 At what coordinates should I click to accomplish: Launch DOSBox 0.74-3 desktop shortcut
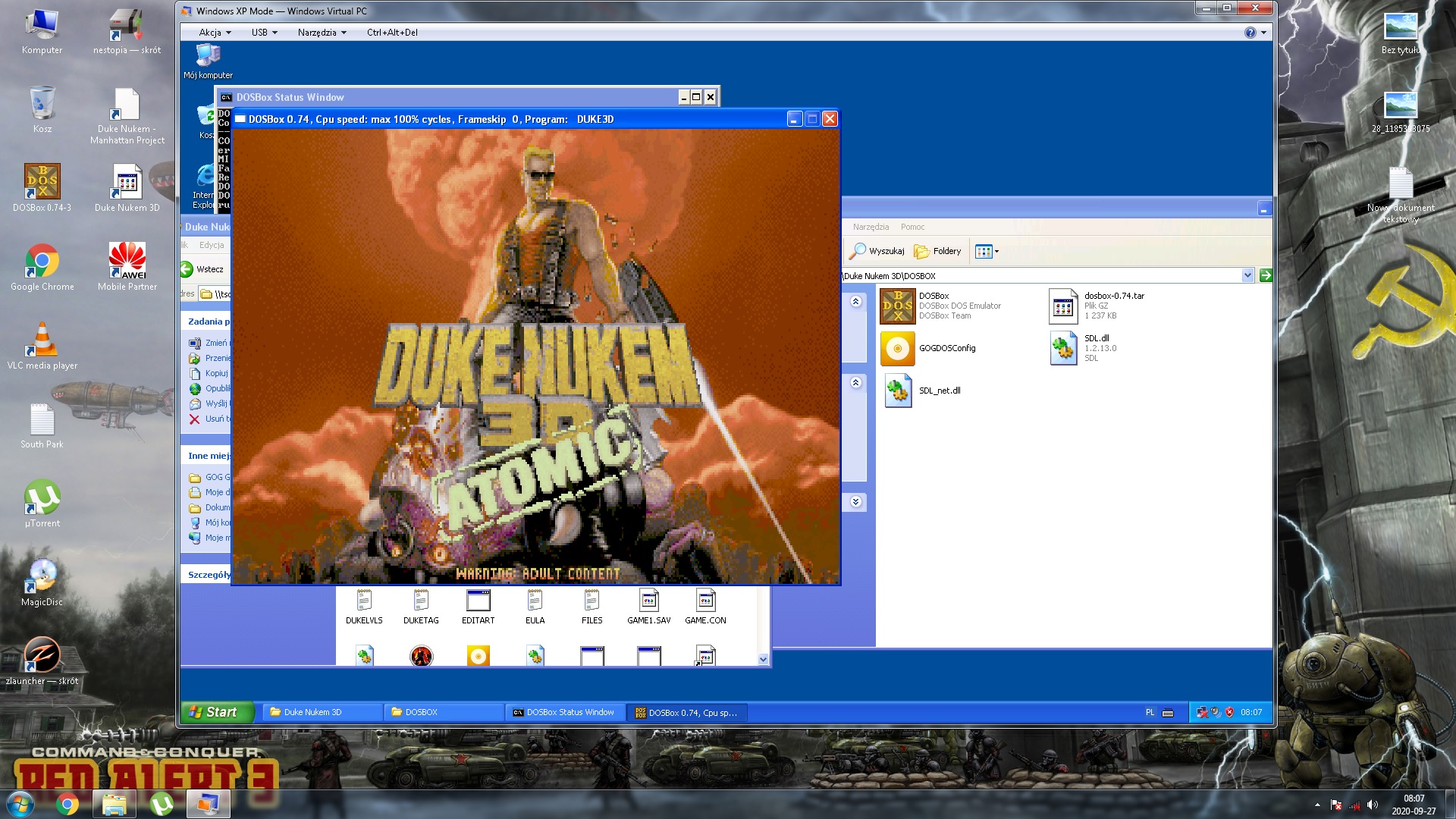42,188
